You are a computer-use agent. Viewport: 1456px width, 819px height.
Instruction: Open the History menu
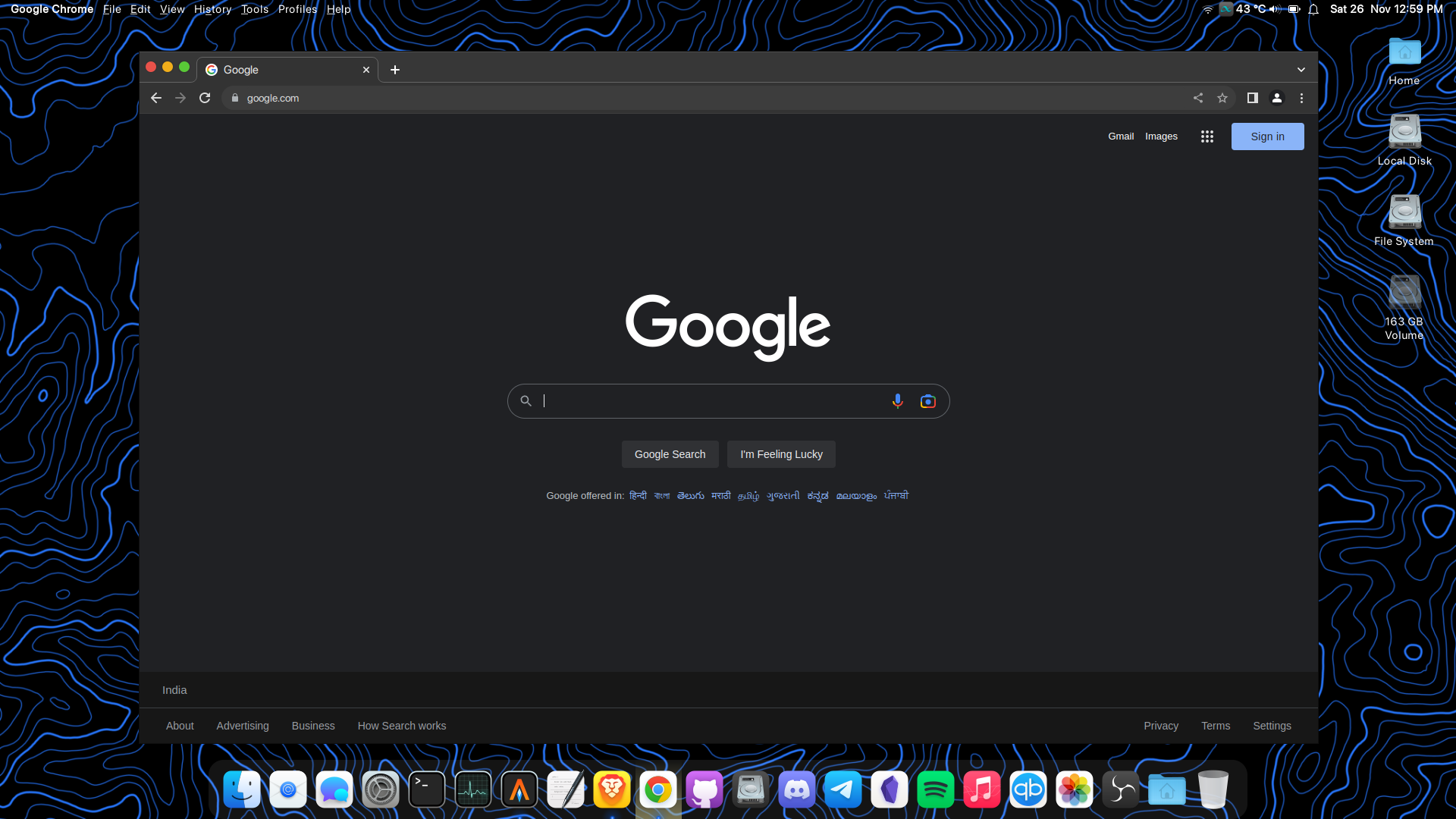(212, 9)
